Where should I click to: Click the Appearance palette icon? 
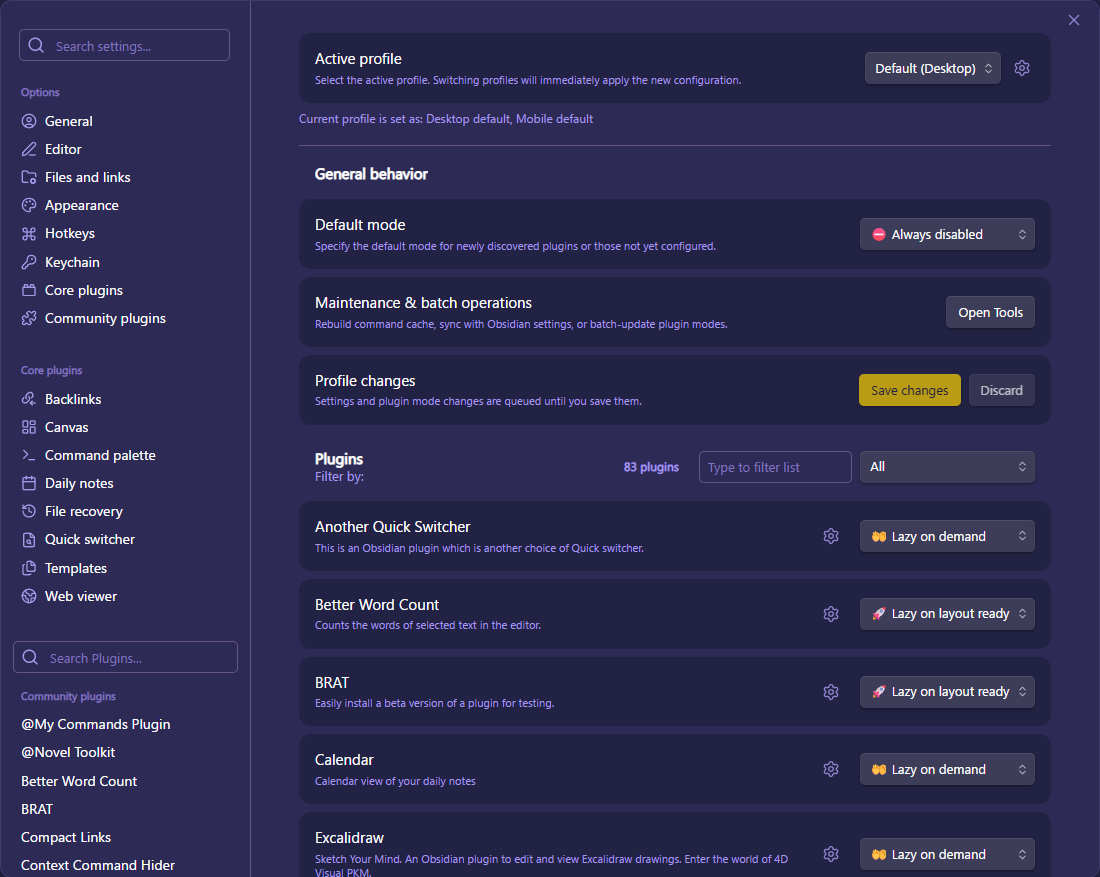[x=29, y=206]
